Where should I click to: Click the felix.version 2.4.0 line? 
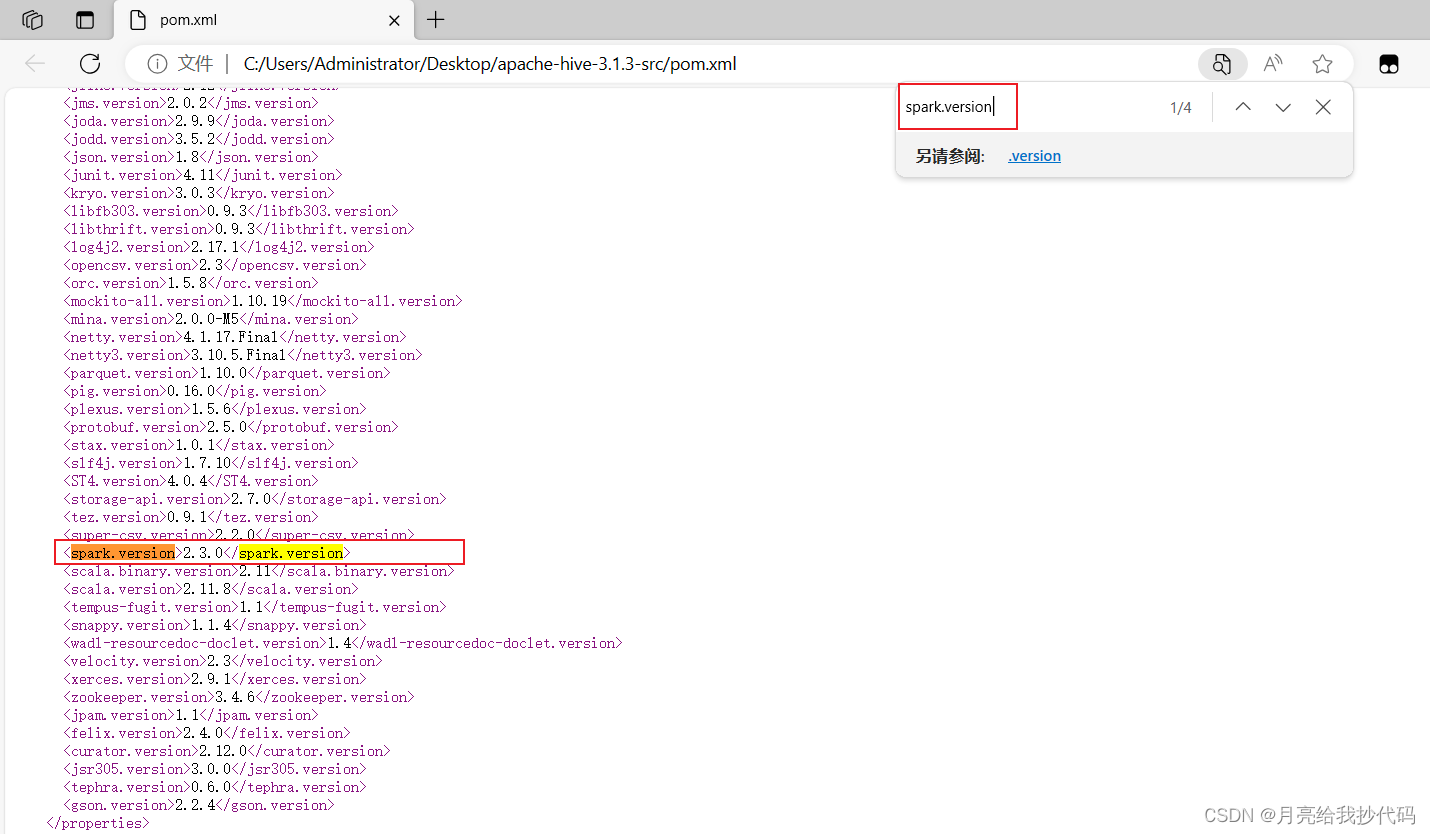pyautogui.click(x=207, y=733)
